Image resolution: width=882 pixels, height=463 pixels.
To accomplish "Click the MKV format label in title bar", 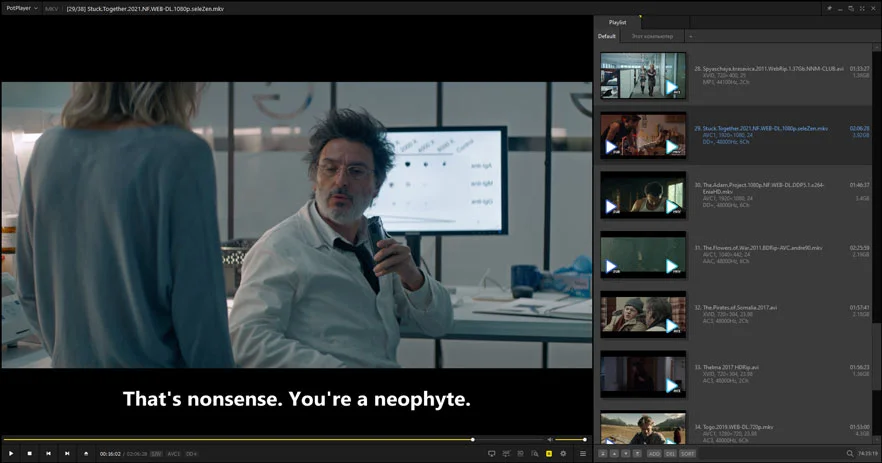I will (x=51, y=9).
